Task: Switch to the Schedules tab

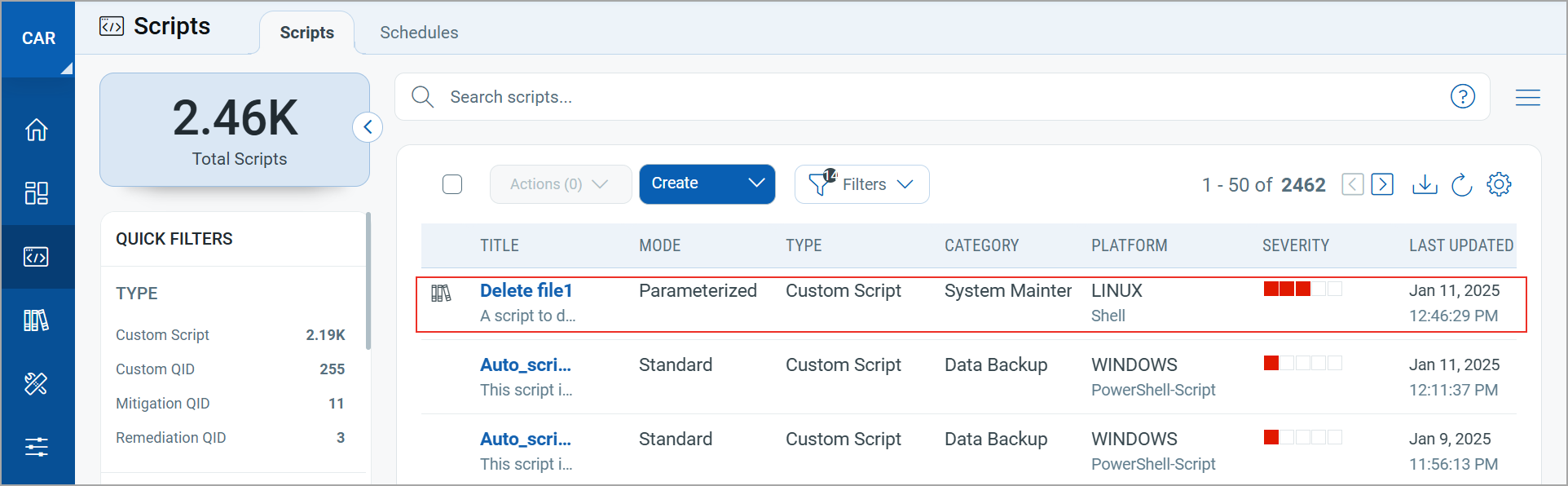Action: coord(419,33)
